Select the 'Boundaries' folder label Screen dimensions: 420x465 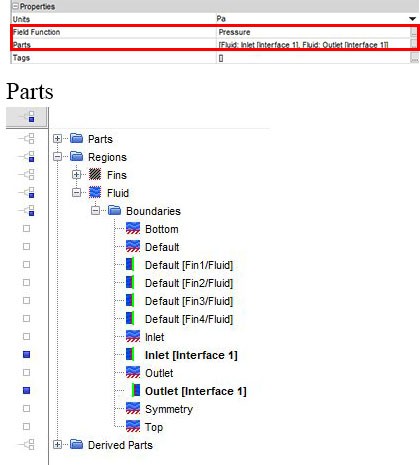[x=153, y=211]
